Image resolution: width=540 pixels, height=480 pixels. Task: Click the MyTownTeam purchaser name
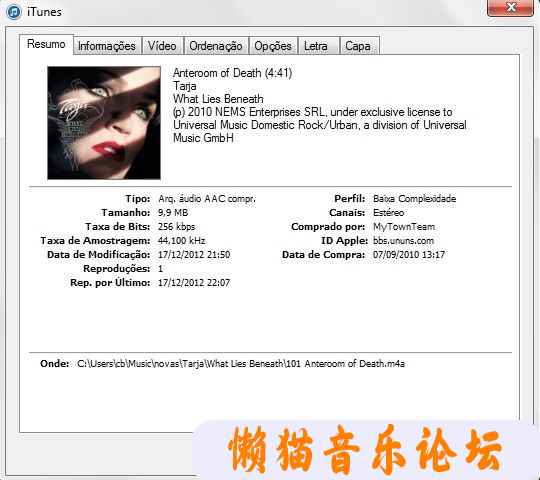click(x=404, y=227)
